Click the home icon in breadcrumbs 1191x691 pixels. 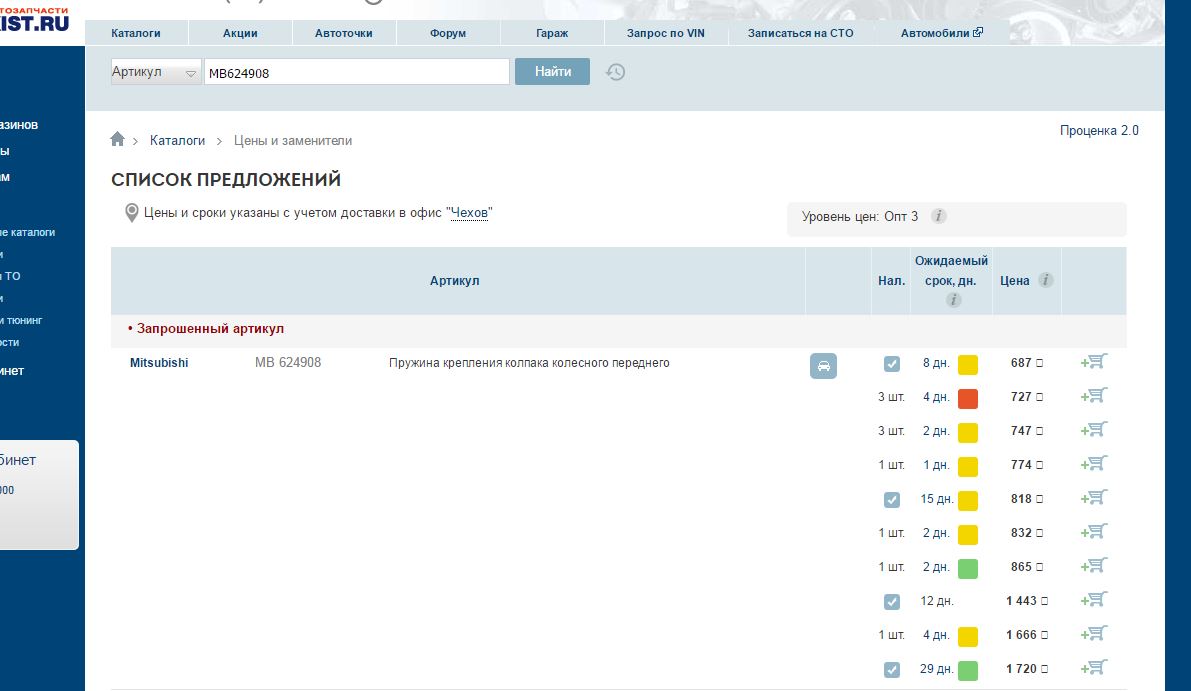pos(118,140)
